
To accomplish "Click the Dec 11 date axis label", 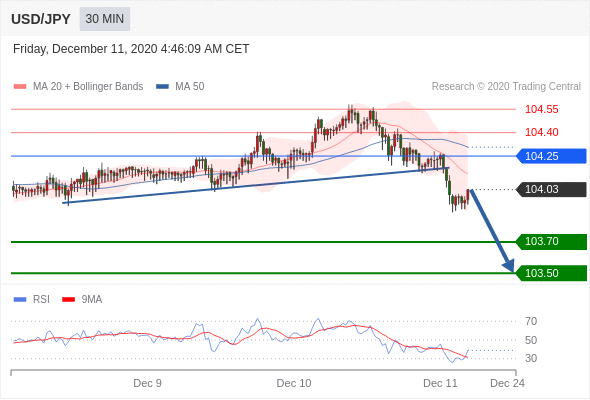I will [440, 383].
